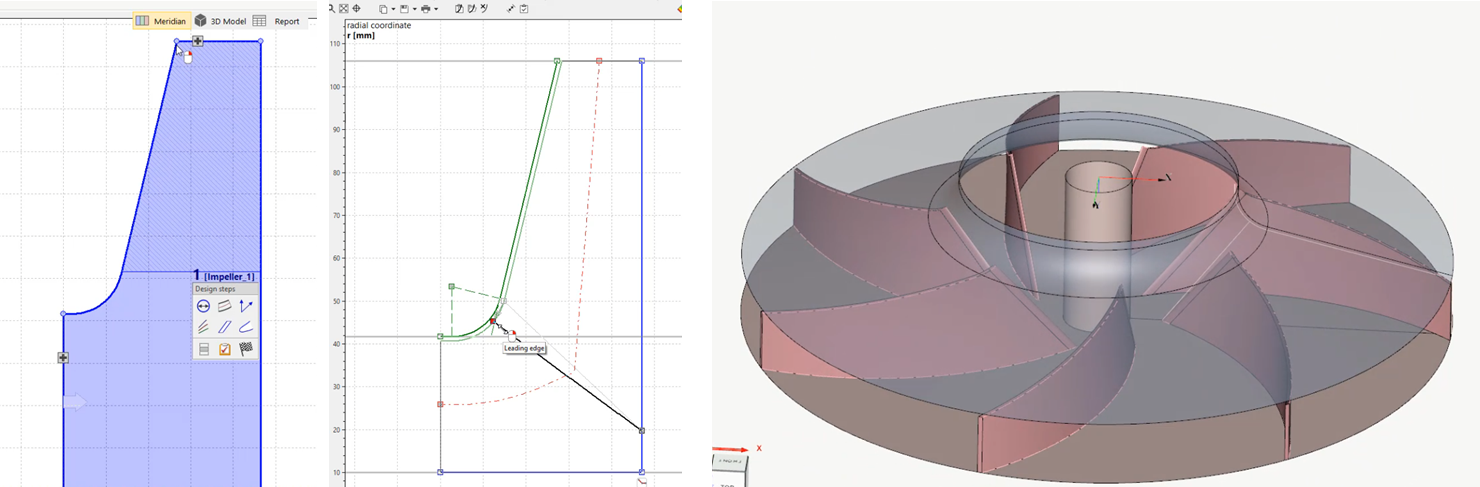Expand the copy dropdown arrow
This screenshot has height=487, width=1480.
tap(394, 9)
